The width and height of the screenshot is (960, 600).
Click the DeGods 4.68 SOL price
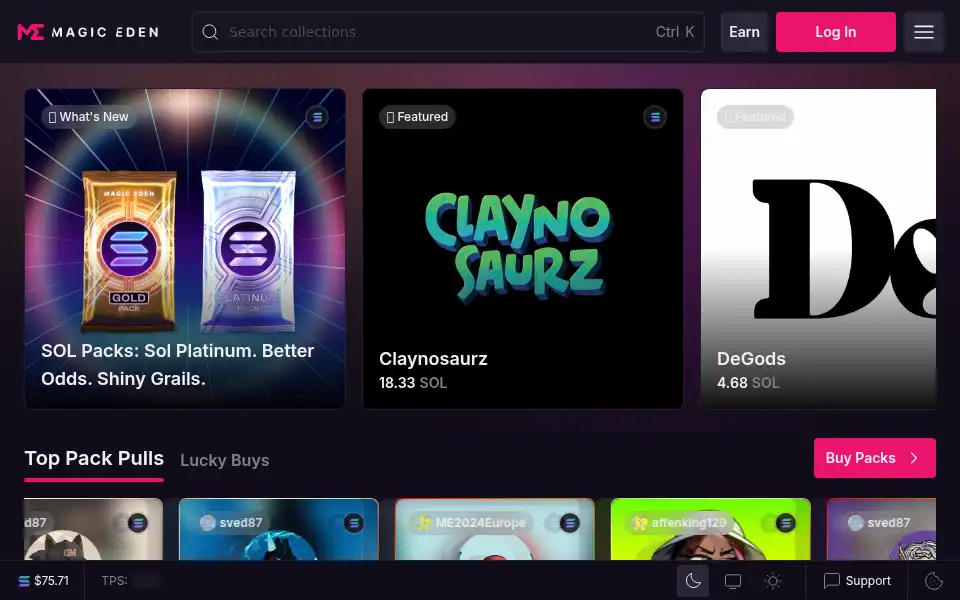click(x=748, y=383)
